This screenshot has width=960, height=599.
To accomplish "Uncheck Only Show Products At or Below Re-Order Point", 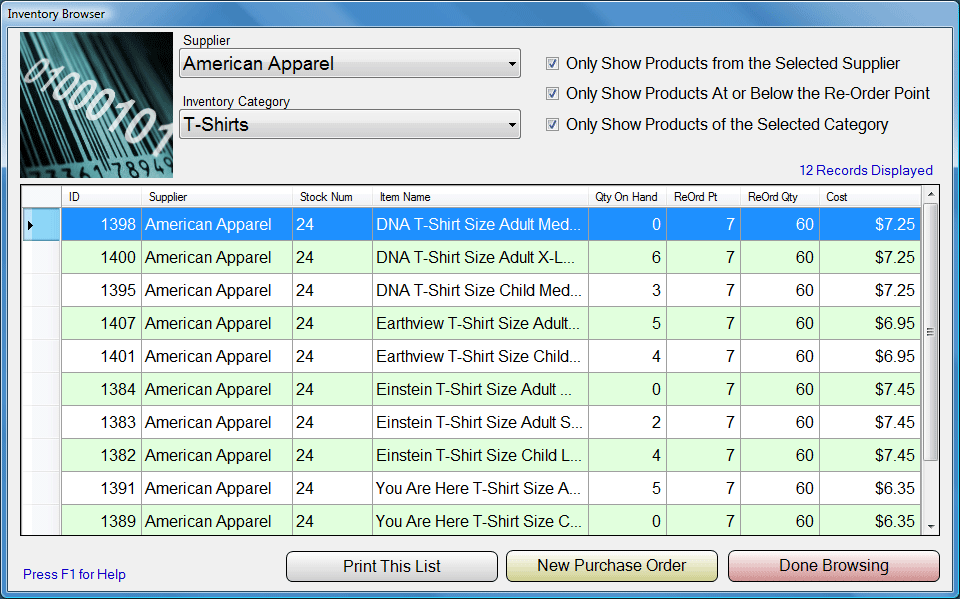I will click(553, 94).
